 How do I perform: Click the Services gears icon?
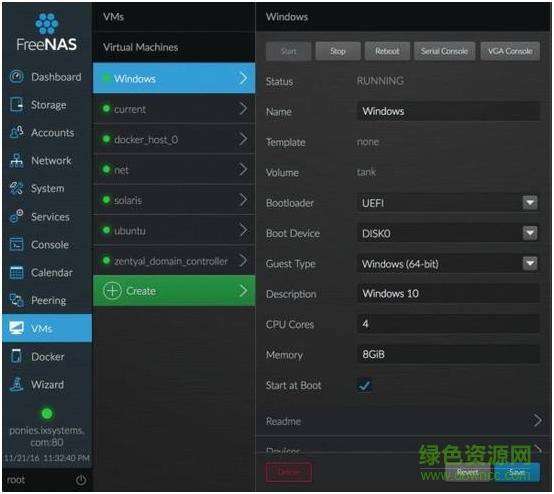point(17,216)
